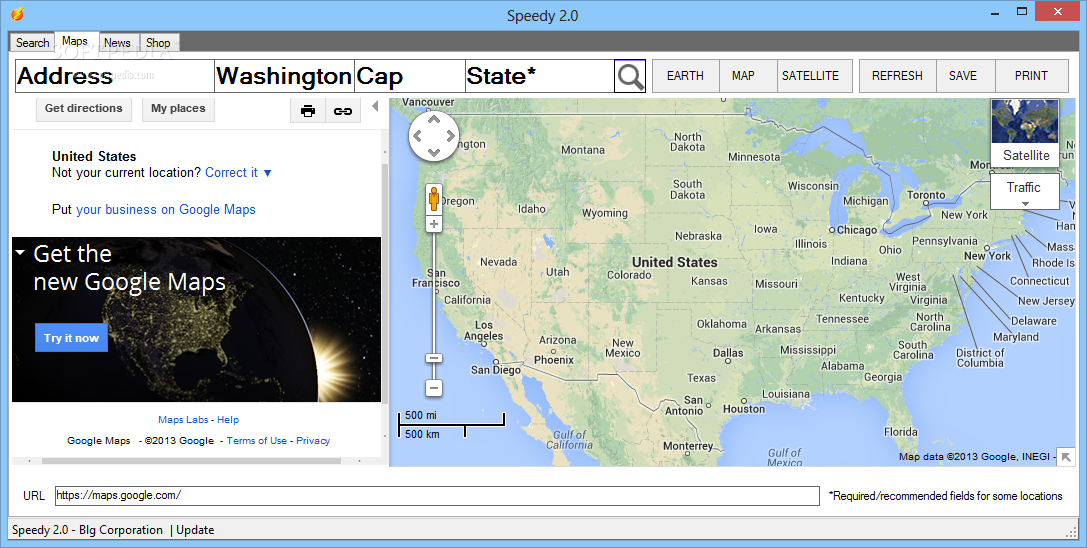Click the magnifying glass search icon

(630, 76)
